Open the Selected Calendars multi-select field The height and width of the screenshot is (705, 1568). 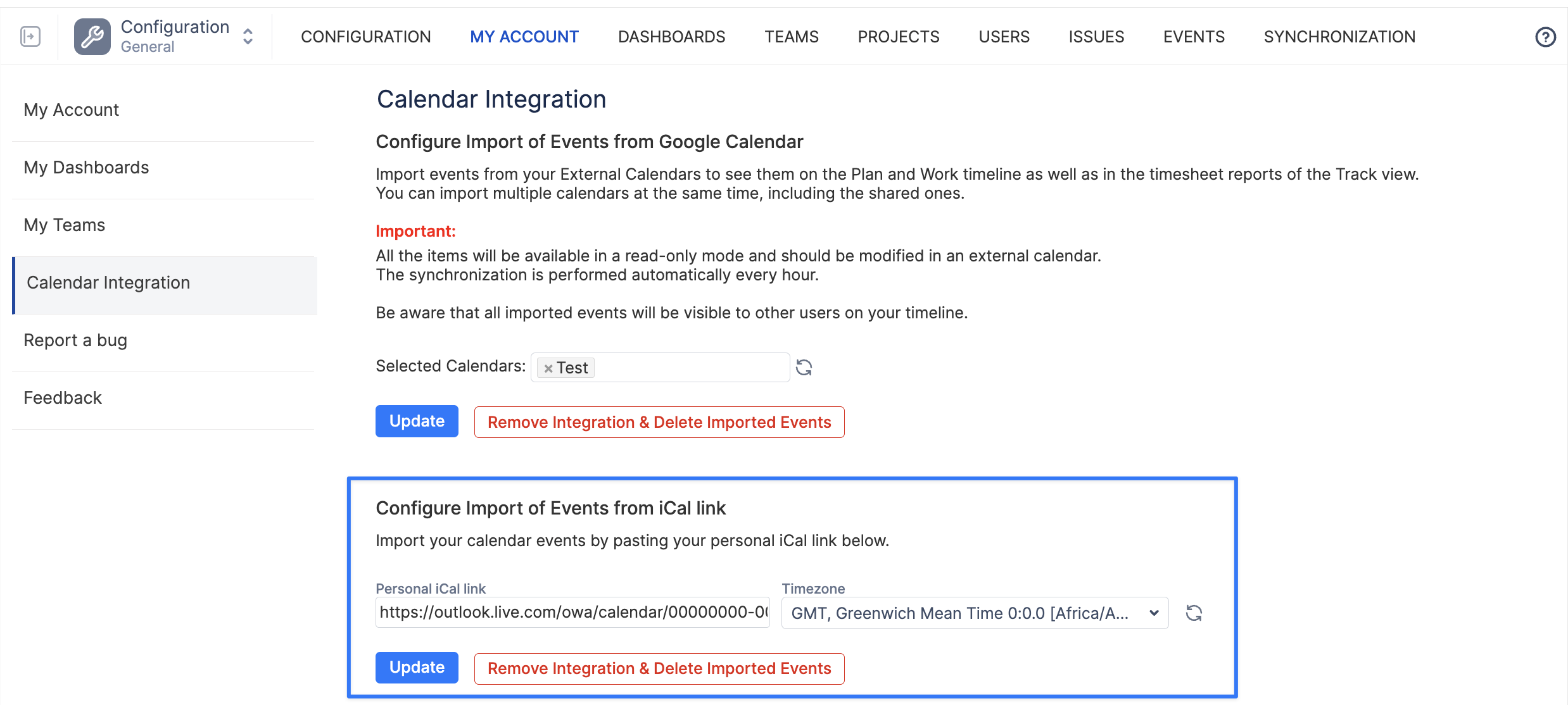(690, 368)
